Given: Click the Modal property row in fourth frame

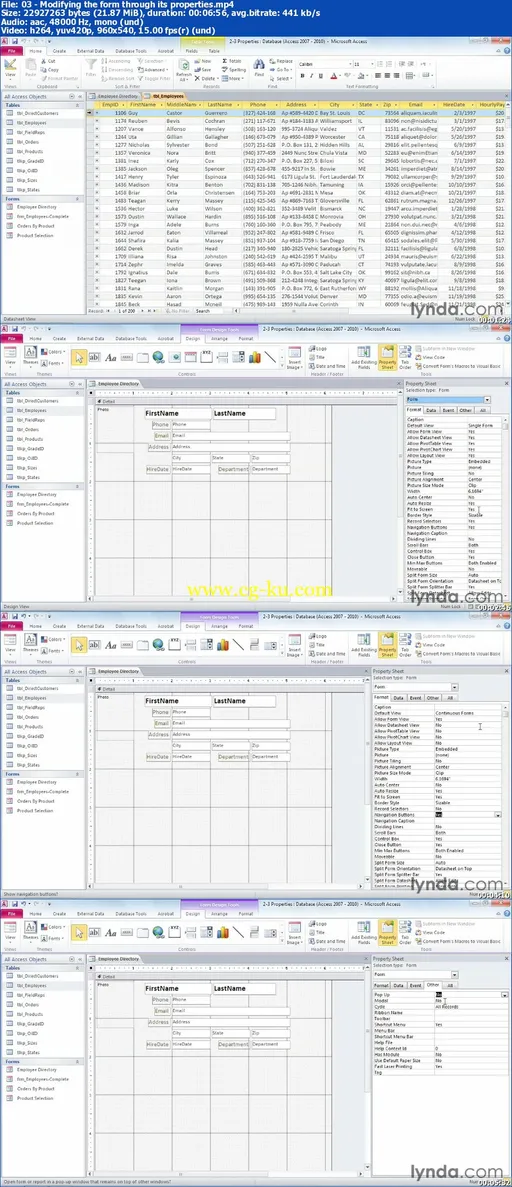Looking at the screenshot, I should (442, 1001).
